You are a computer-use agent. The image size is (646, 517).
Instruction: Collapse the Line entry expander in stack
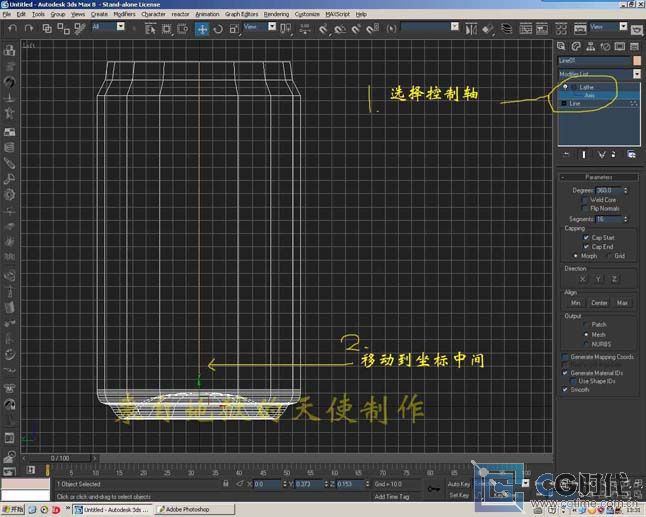[564, 103]
